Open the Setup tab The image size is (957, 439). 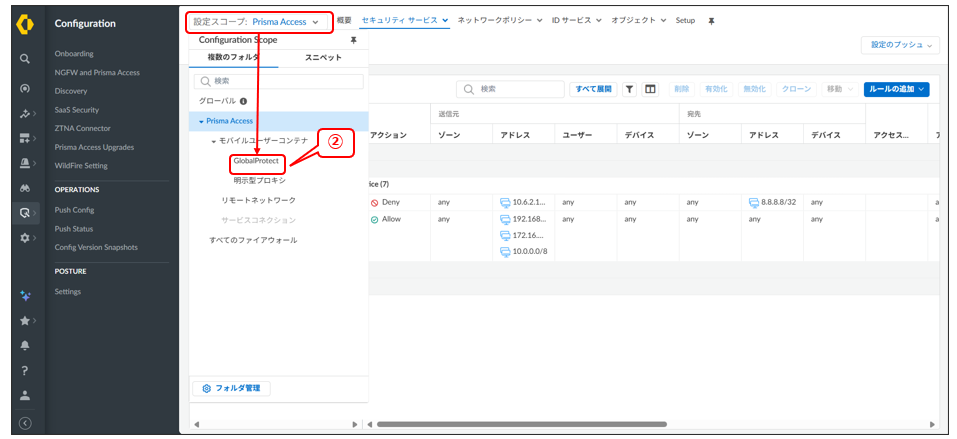point(685,20)
